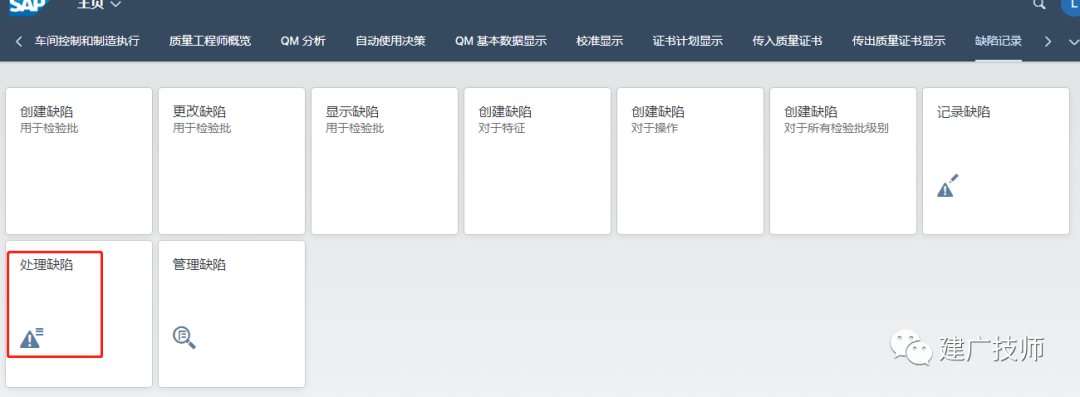Click the 管理缺陷 tile title
1080x397 pixels.
tap(200, 265)
